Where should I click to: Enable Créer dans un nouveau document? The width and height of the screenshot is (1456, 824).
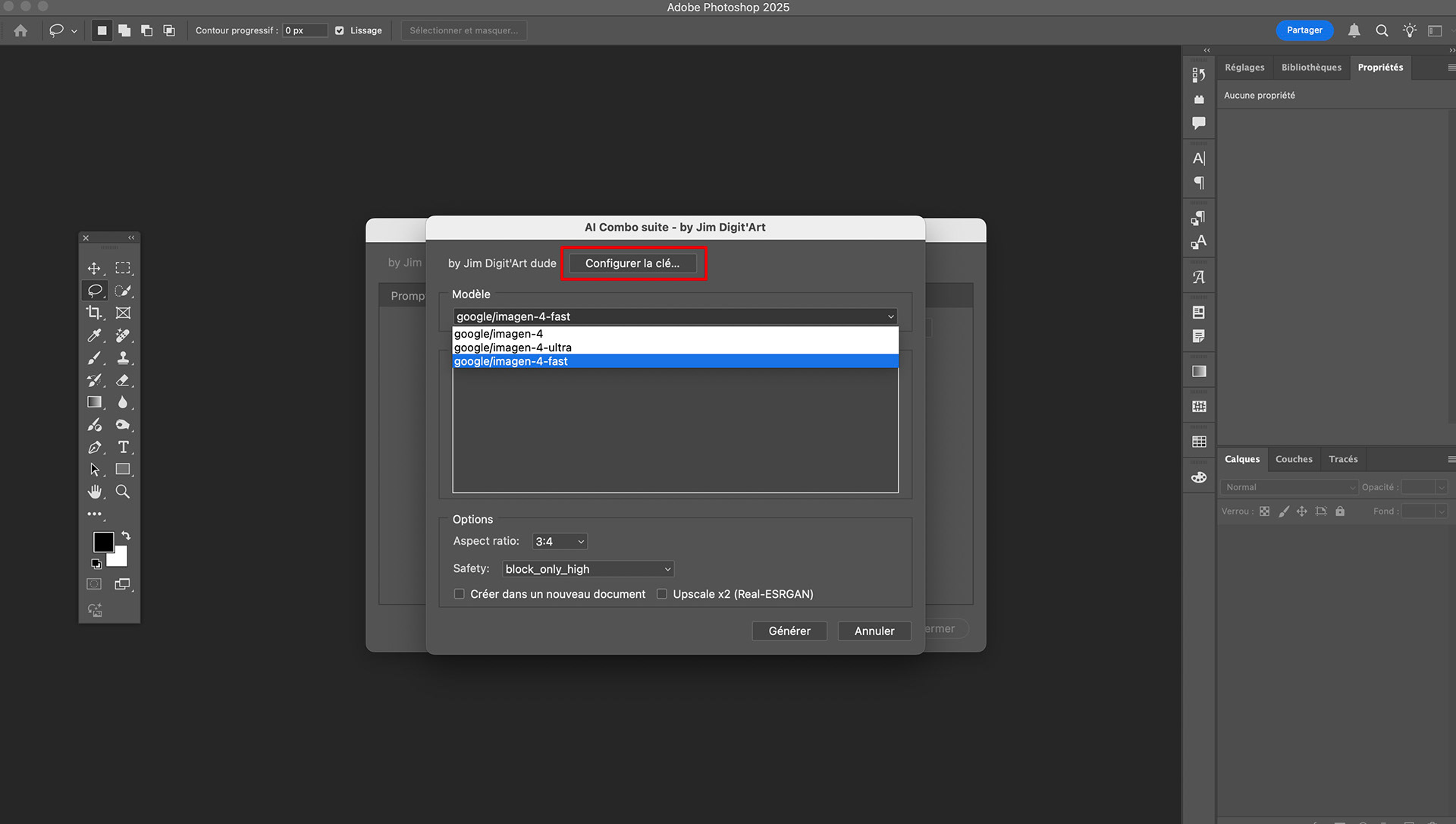pos(459,594)
